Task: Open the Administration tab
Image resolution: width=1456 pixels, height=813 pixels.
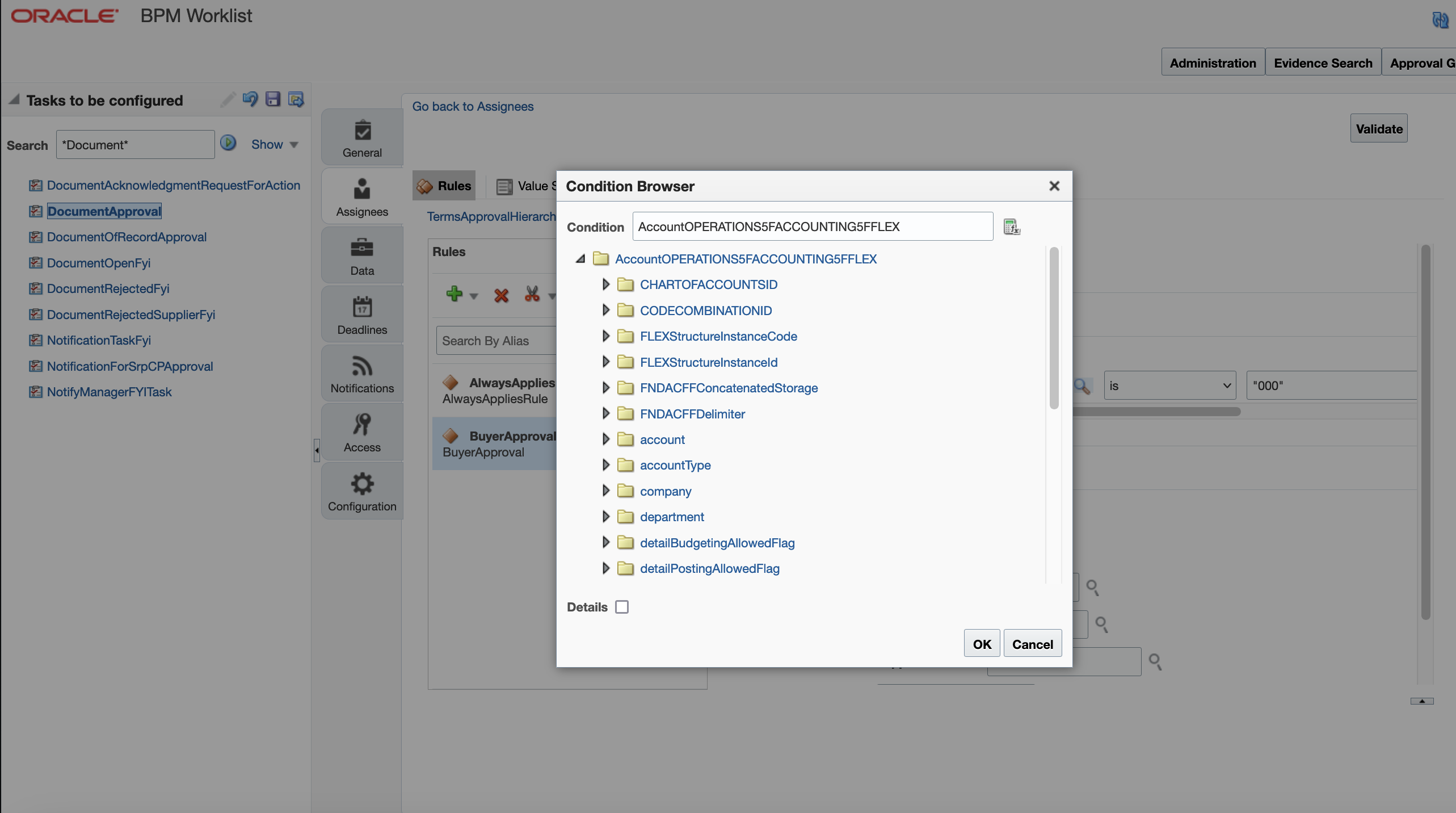Action: coord(1213,63)
